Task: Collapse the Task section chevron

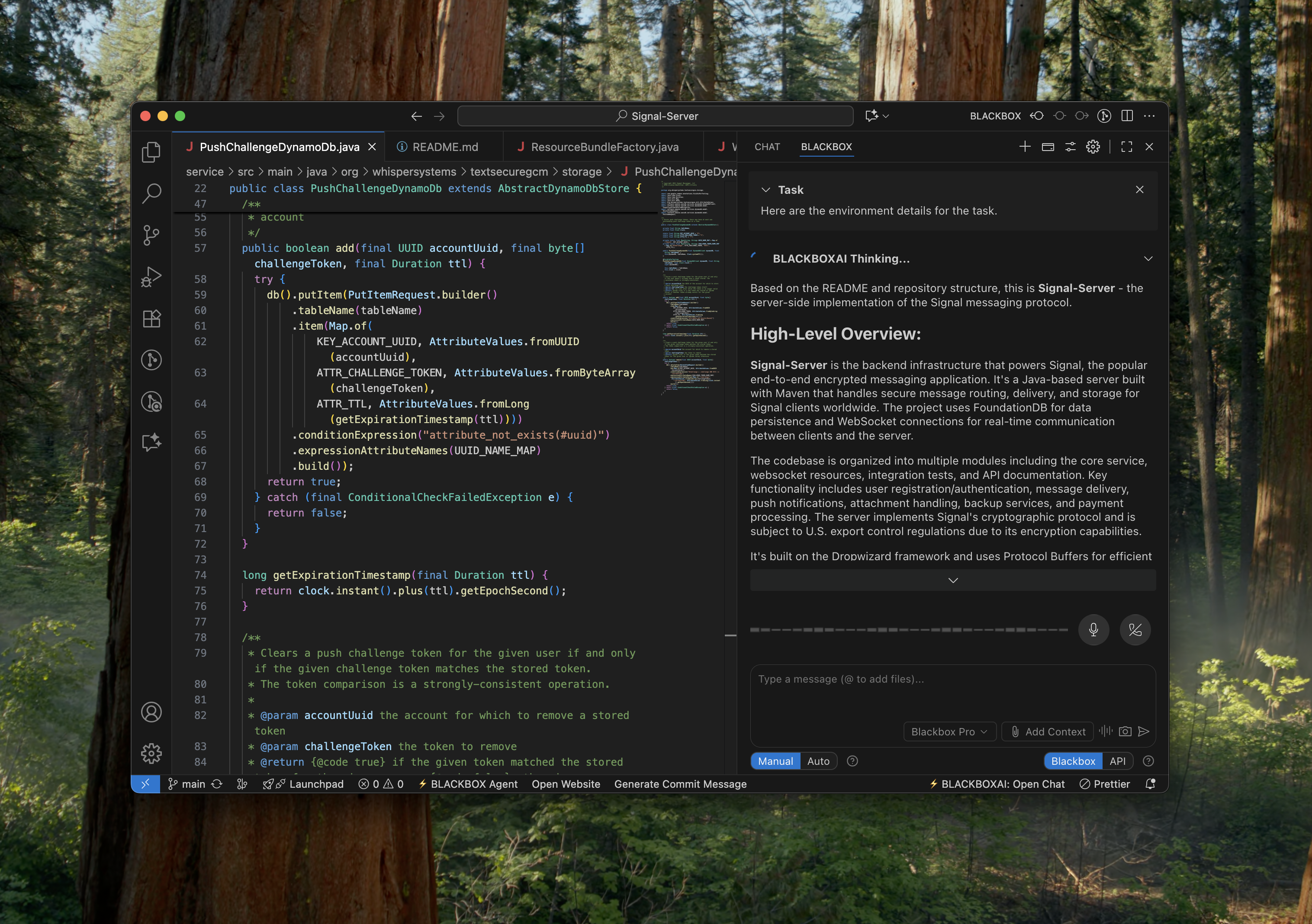Action: tap(766, 190)
